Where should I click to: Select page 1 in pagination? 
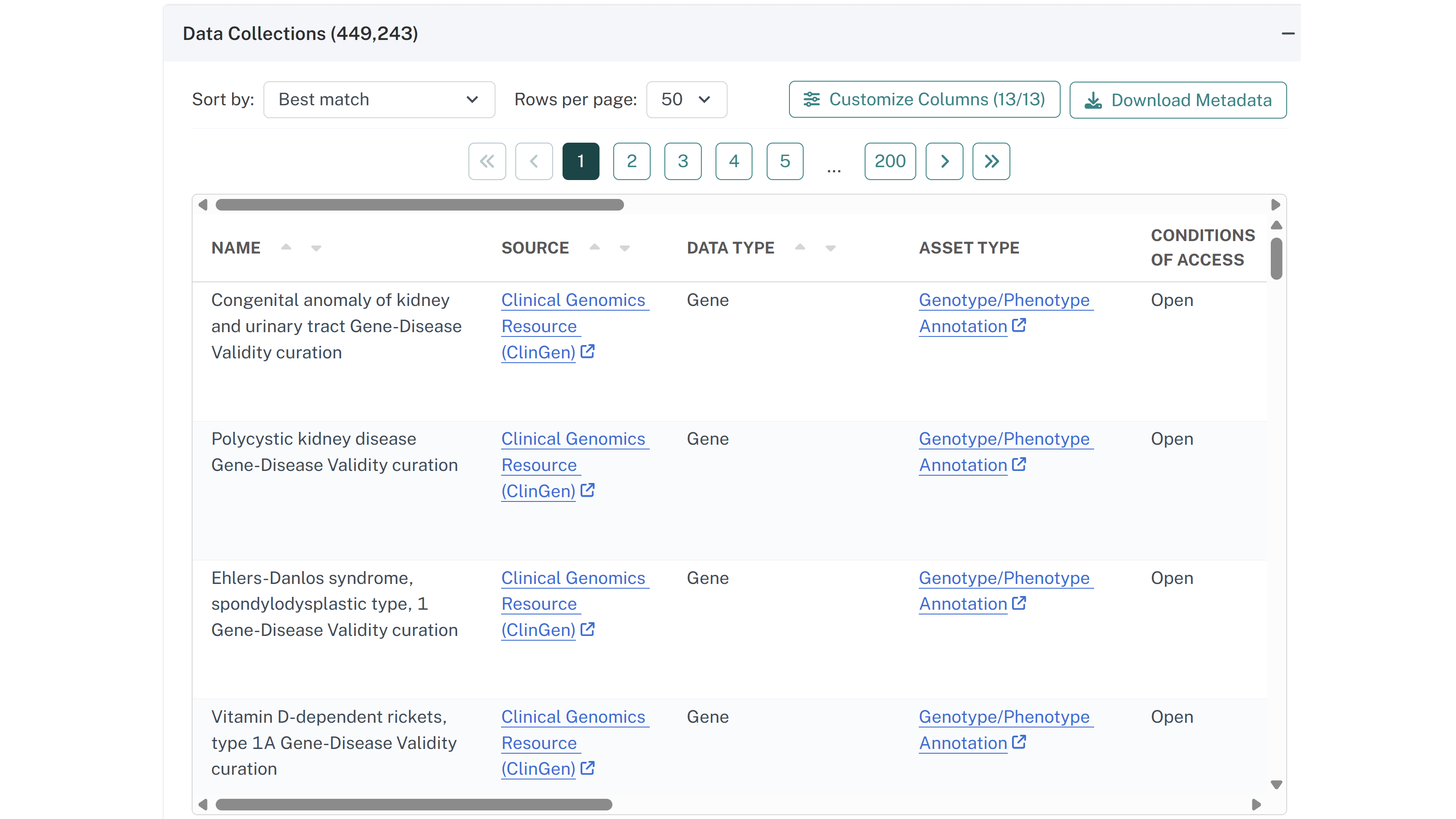click(x=581, y=162)
